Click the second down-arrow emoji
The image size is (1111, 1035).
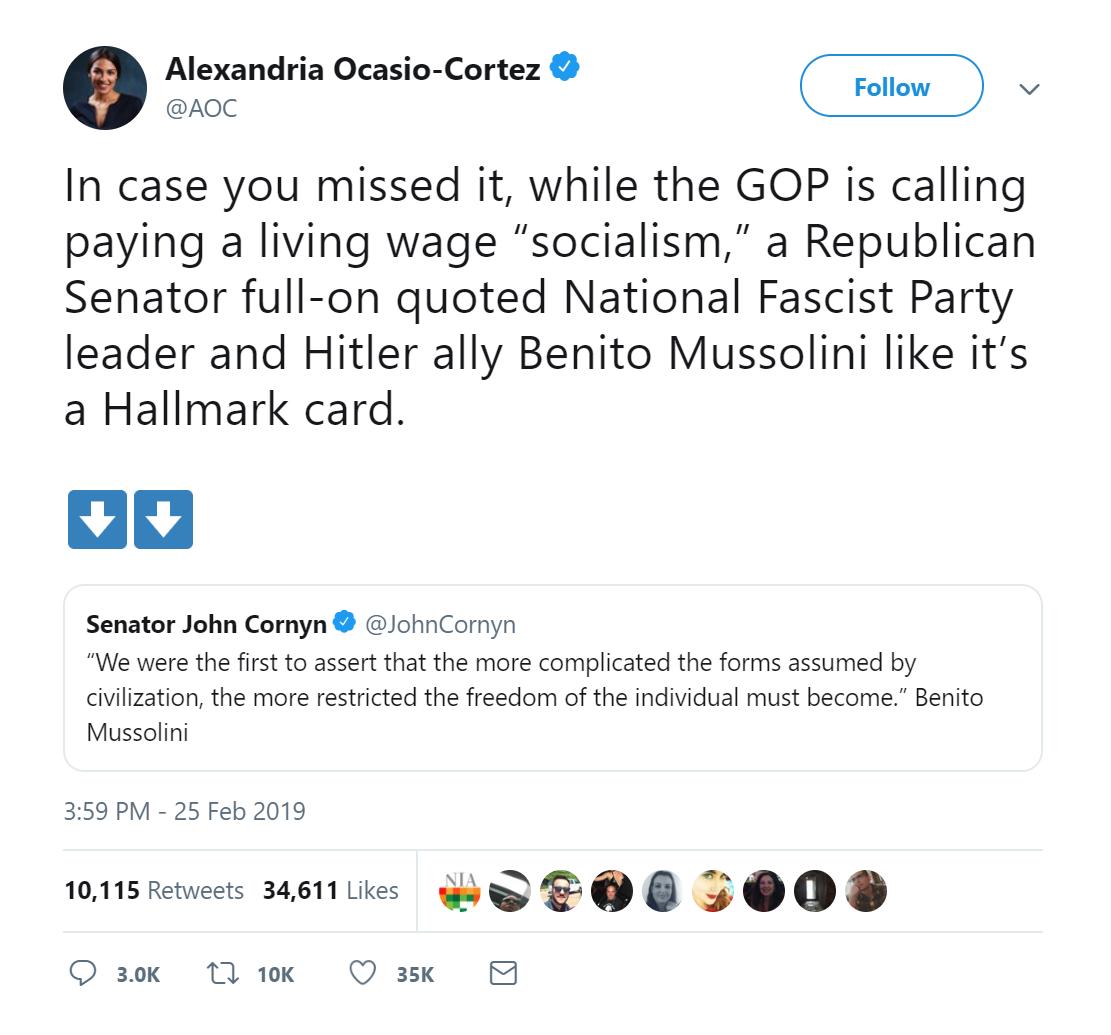coord(163,519)
